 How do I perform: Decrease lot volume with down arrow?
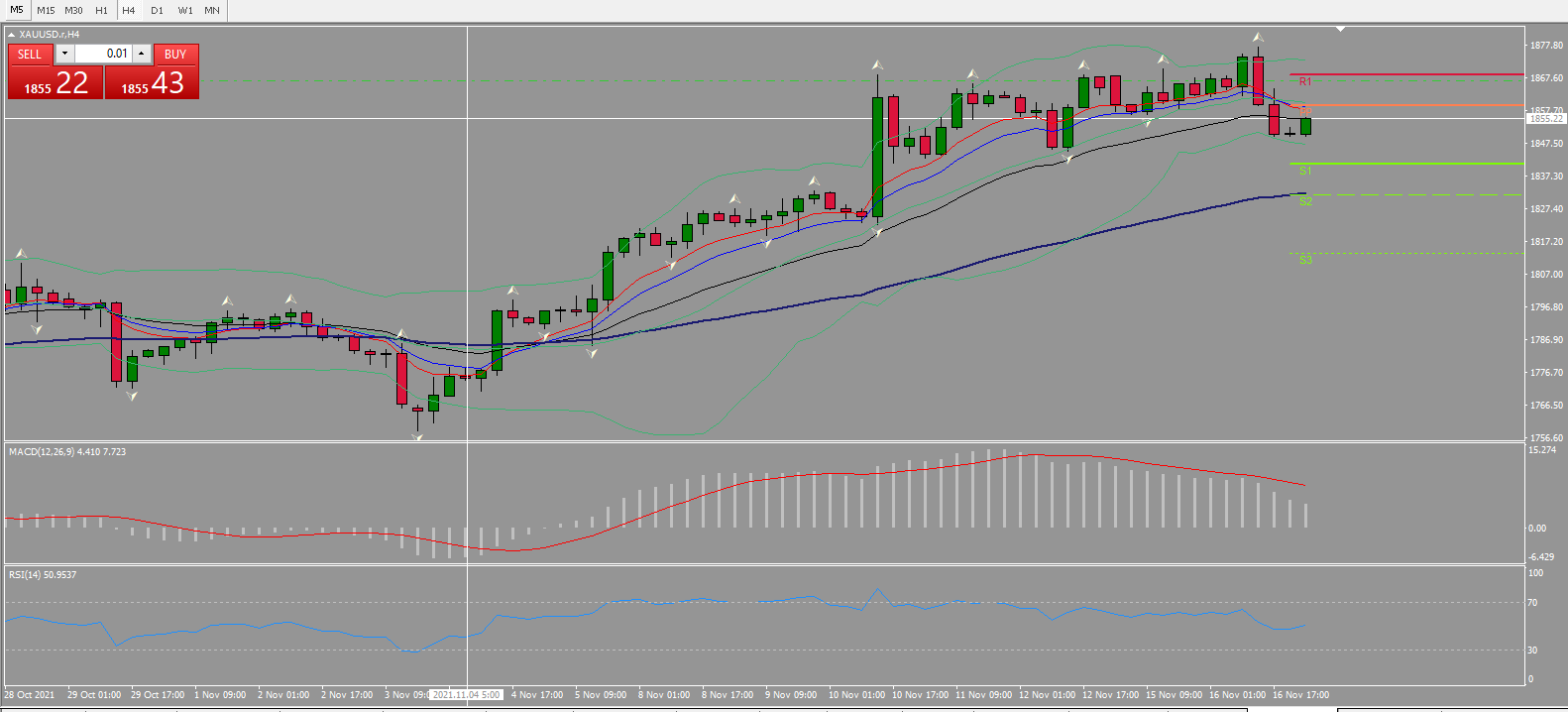64,54
